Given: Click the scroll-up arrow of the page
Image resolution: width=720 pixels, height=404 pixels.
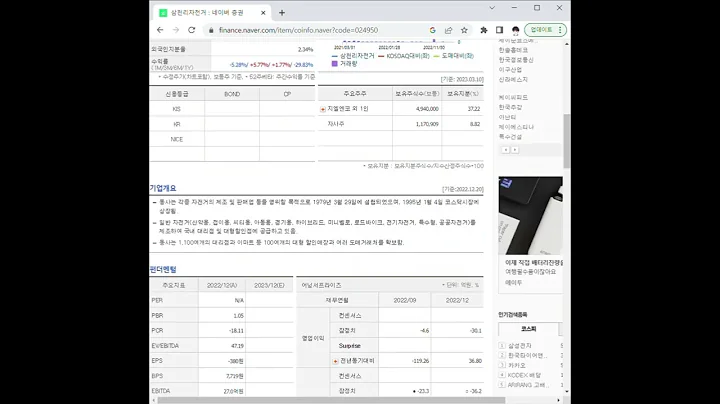Looking at the screenshot, I should tap(567, 44).
